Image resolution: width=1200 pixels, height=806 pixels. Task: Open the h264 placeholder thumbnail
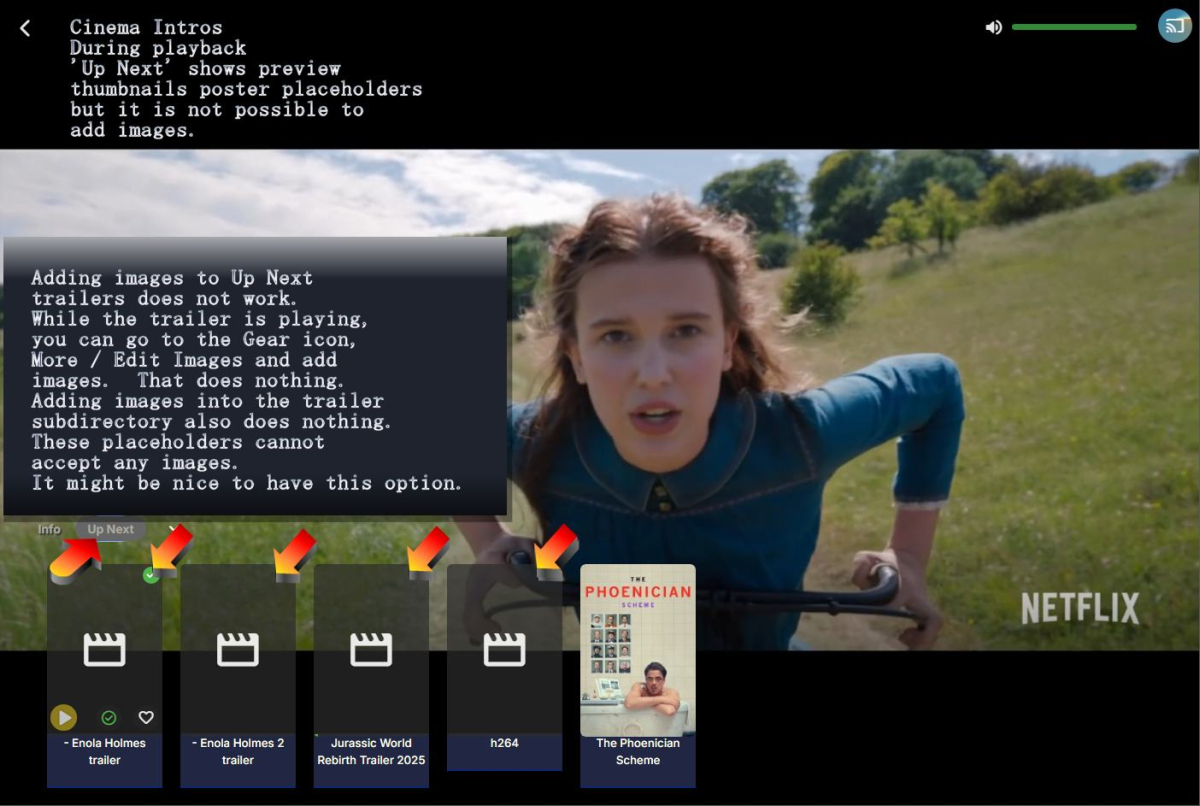pos(504,650)
